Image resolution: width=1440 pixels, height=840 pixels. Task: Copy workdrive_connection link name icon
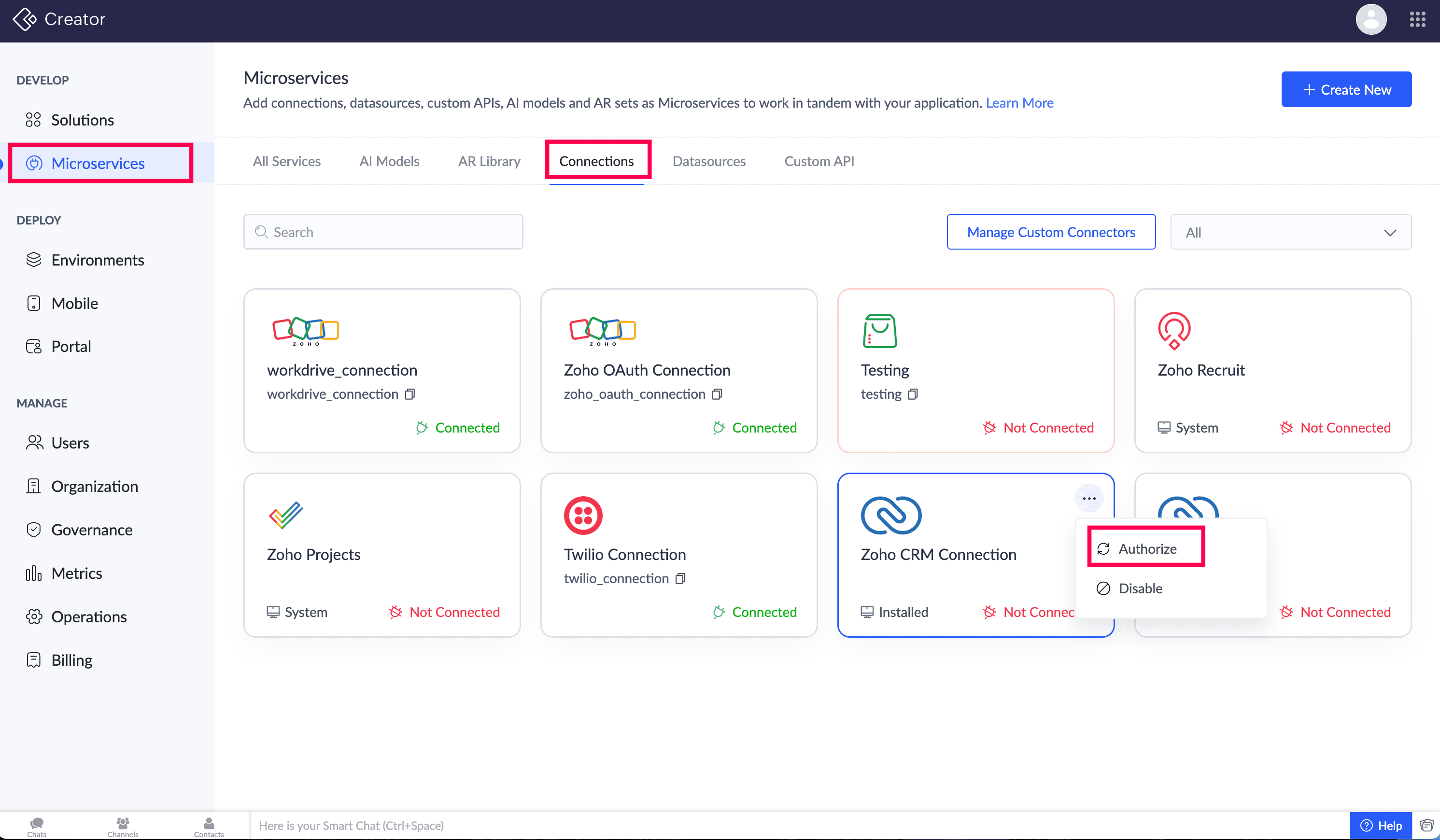pyautogui.click(x=409, y=394)
